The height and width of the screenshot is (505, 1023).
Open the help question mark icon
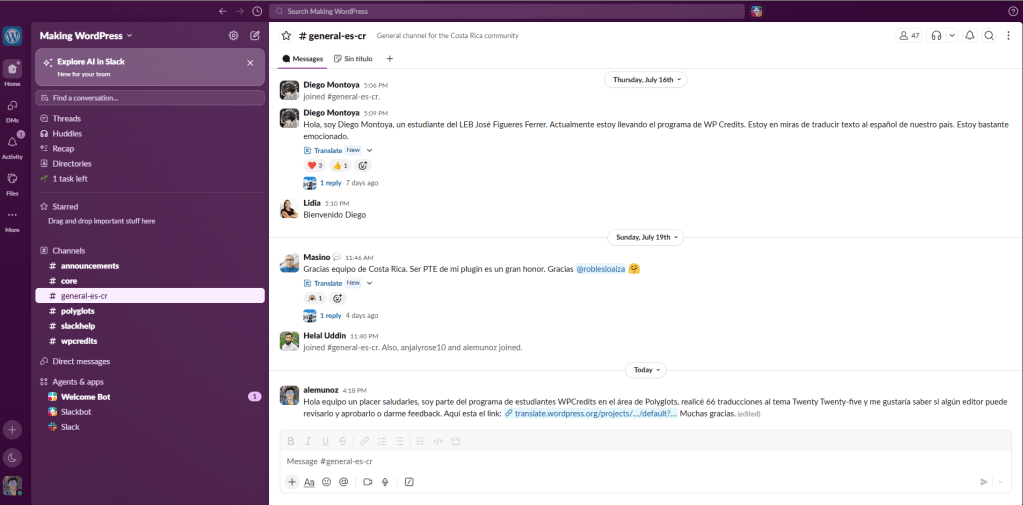[1013, 11]
